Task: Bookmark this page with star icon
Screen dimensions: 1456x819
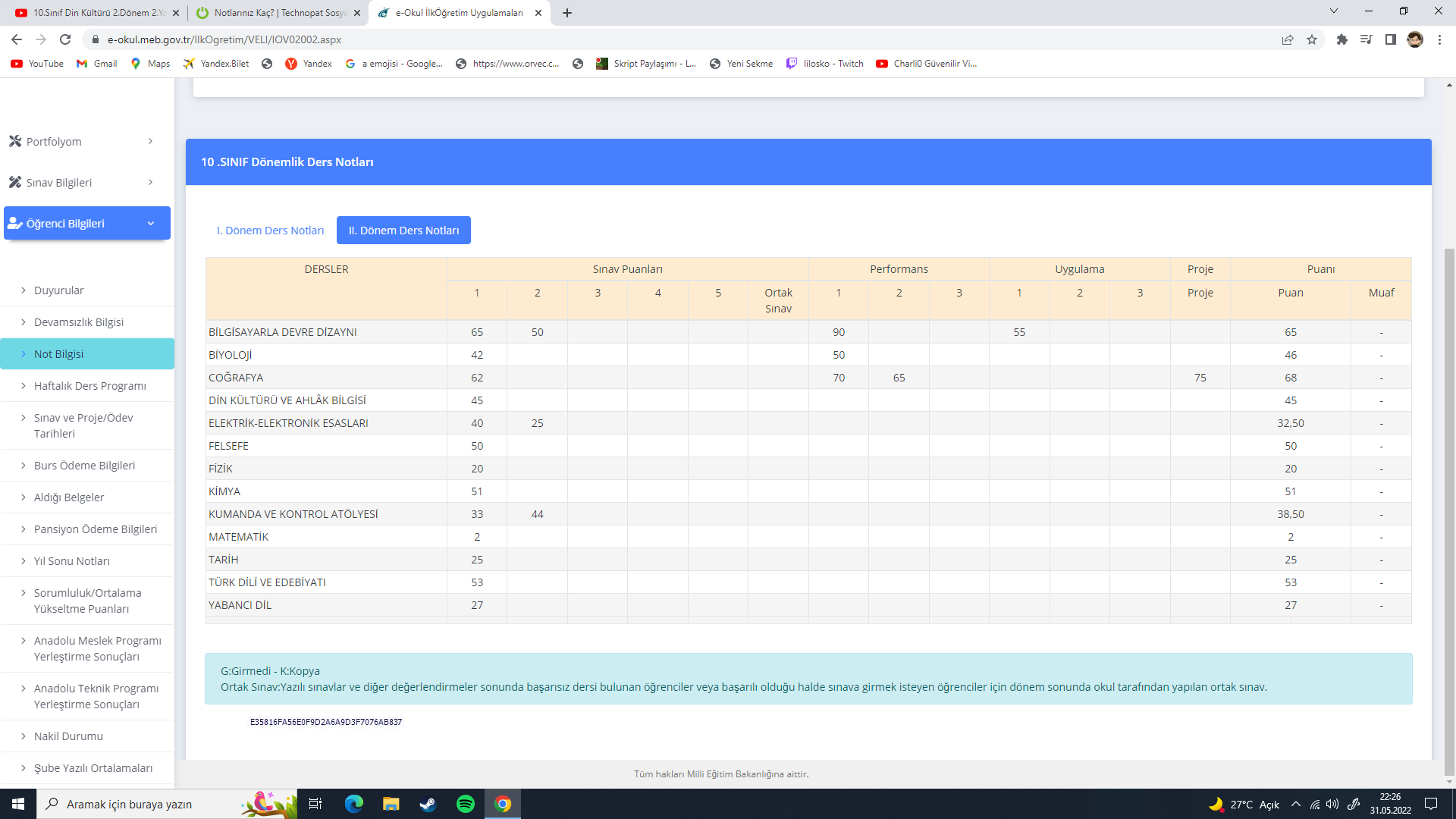Action: tap(1312, 39)
